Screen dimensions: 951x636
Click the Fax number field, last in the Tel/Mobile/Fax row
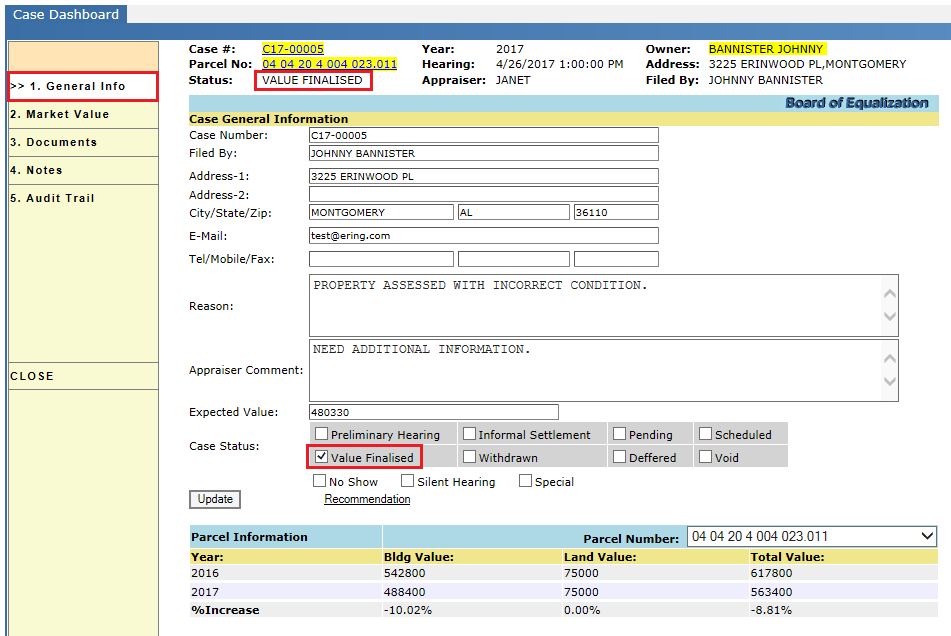[616, 259]
